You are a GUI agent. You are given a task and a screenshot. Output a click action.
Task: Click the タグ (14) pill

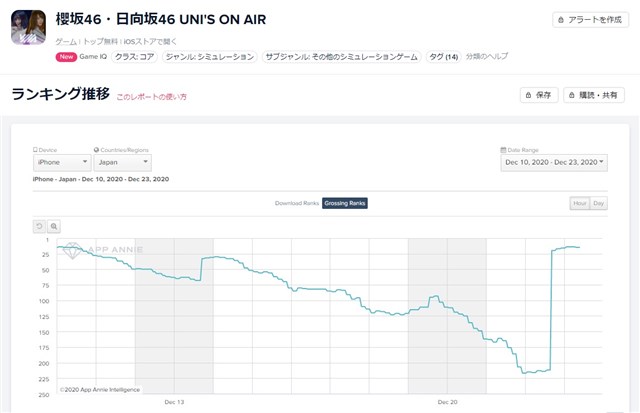pyautogui.click(x=444, y=57)
